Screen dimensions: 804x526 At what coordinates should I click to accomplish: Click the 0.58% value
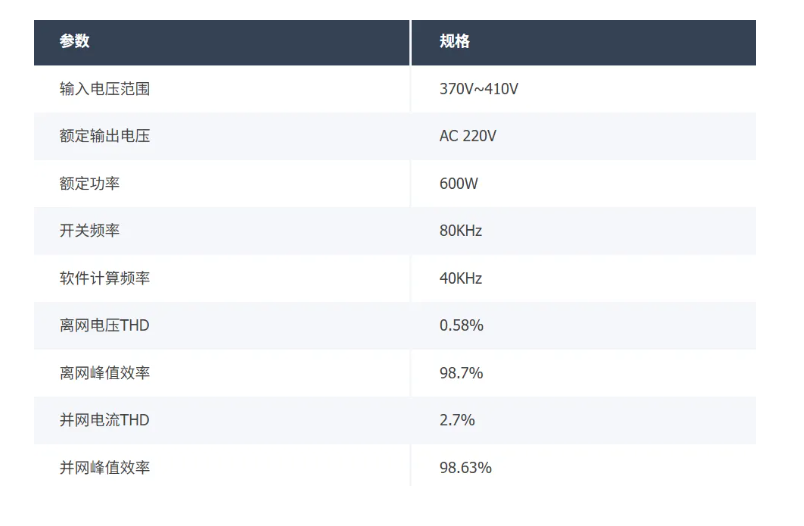click(462, 326)
